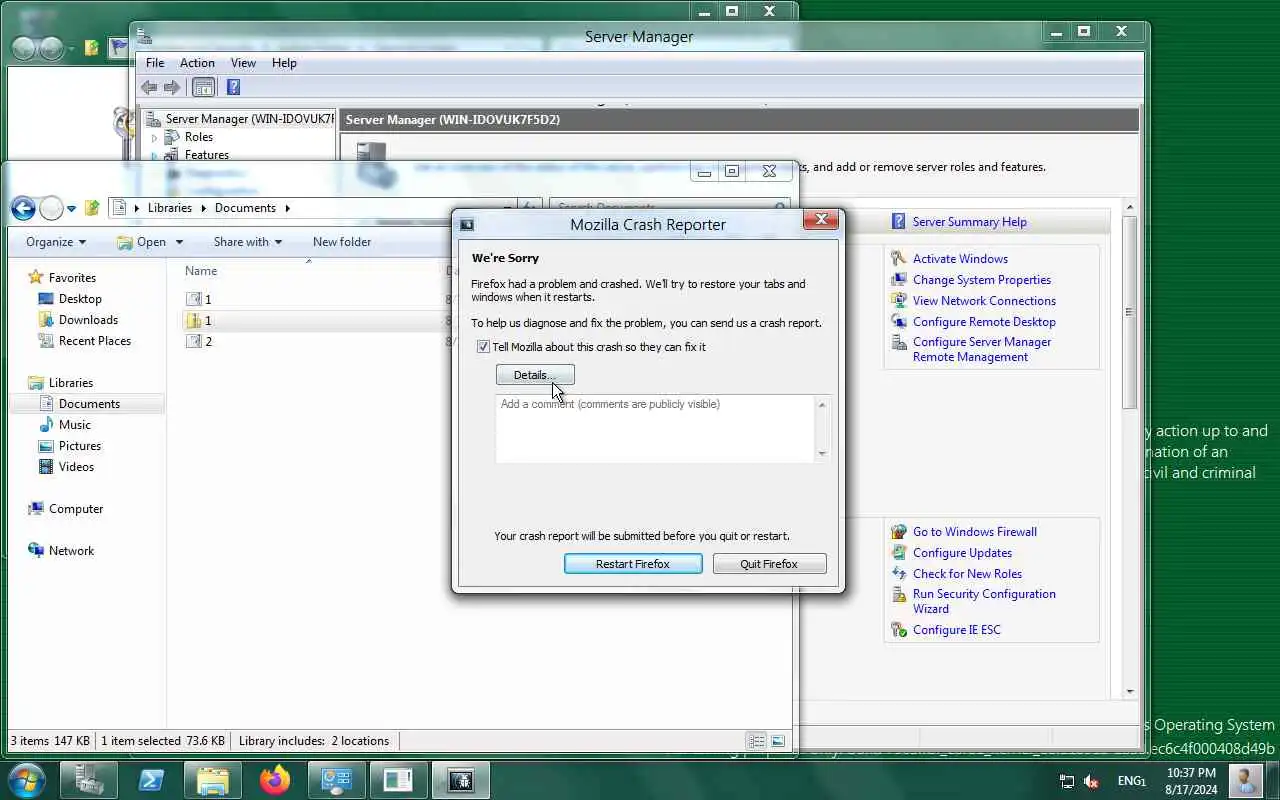Select Server Manager root tree node
1280x800 pixels.
click(x=249, y=119)
